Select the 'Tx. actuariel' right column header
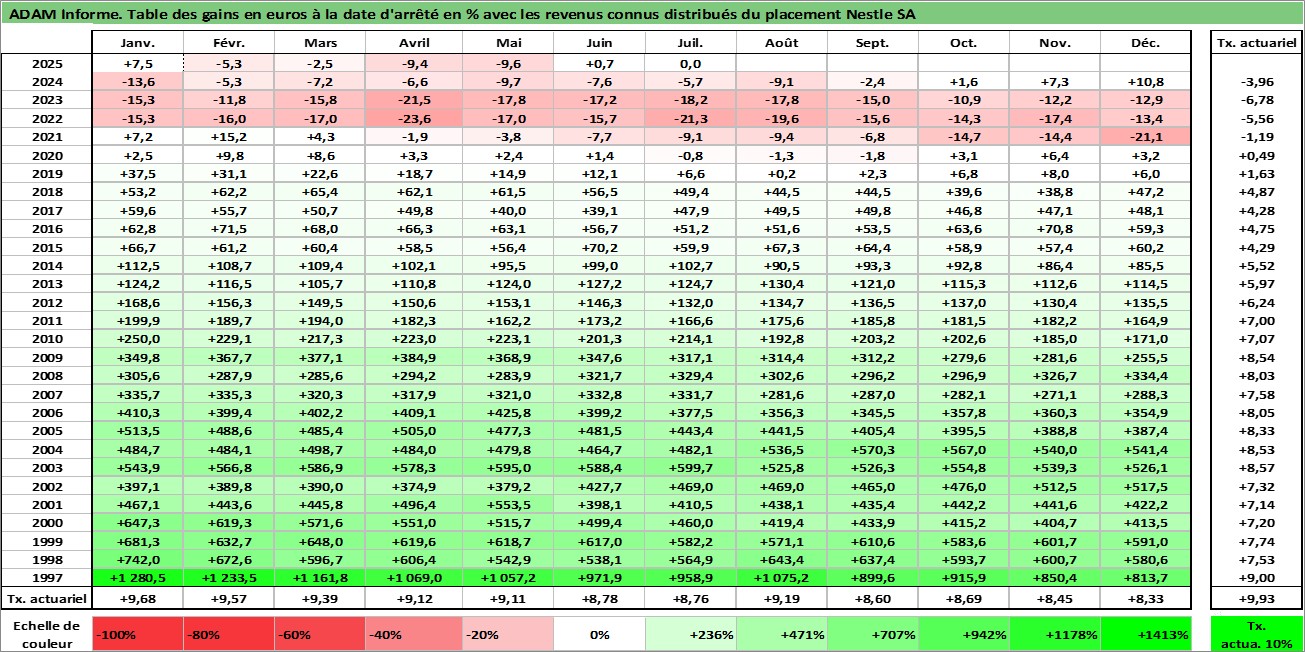1305x652 pixels. 1257,43
